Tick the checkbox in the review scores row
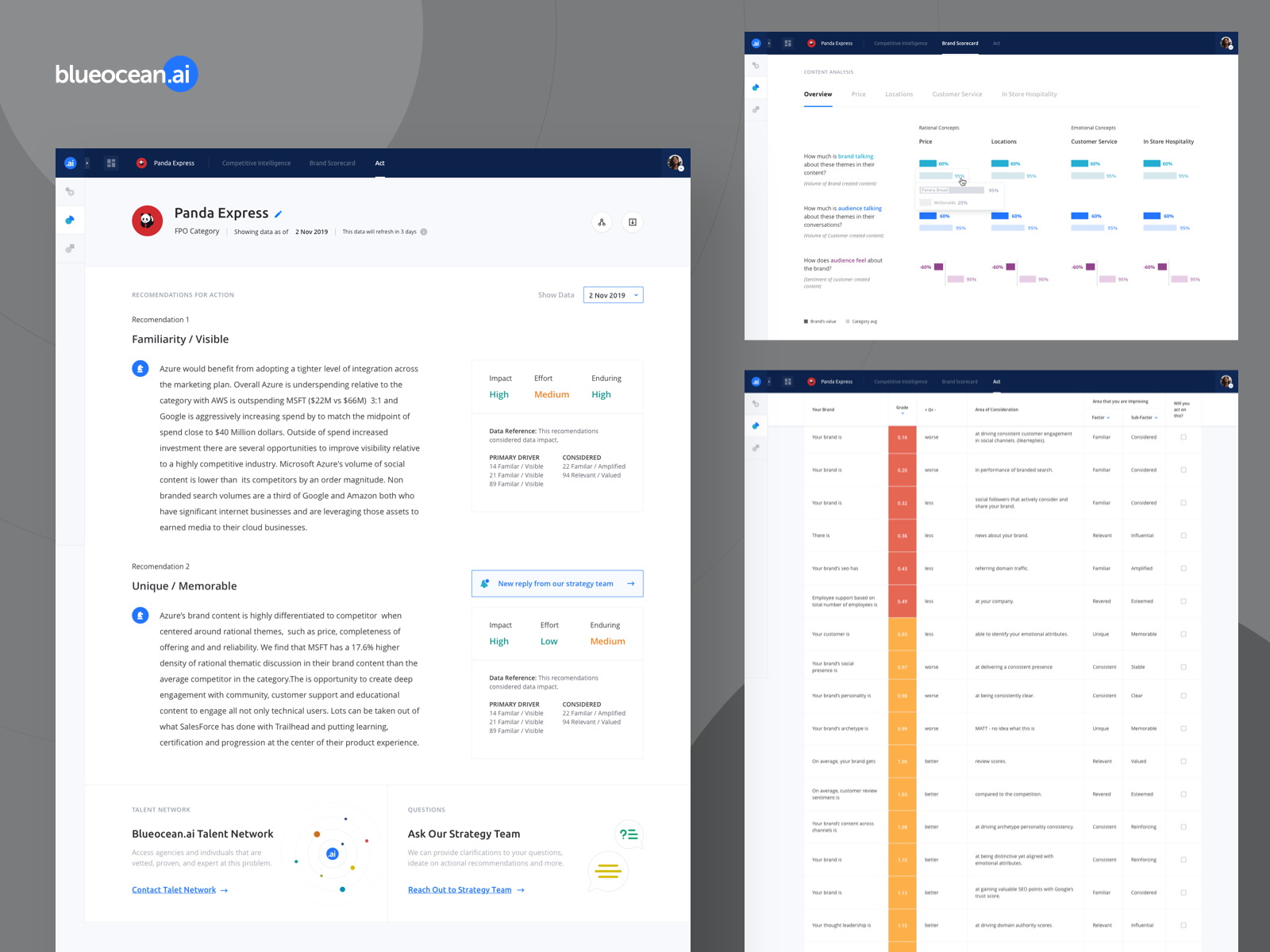This screenshot has height=952, width=1270. pos(1183,762)
